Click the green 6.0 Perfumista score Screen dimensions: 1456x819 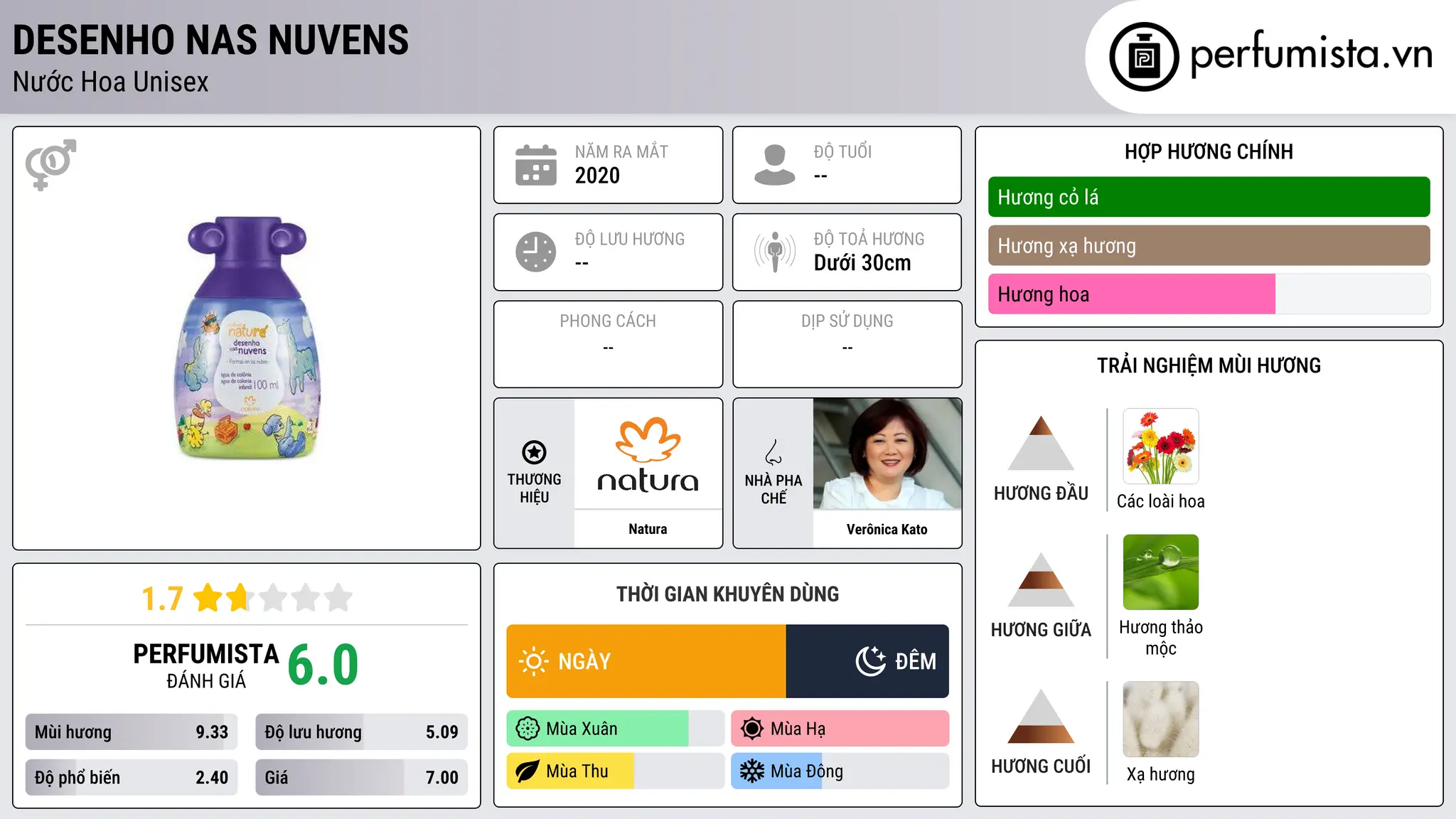point(323,665)
